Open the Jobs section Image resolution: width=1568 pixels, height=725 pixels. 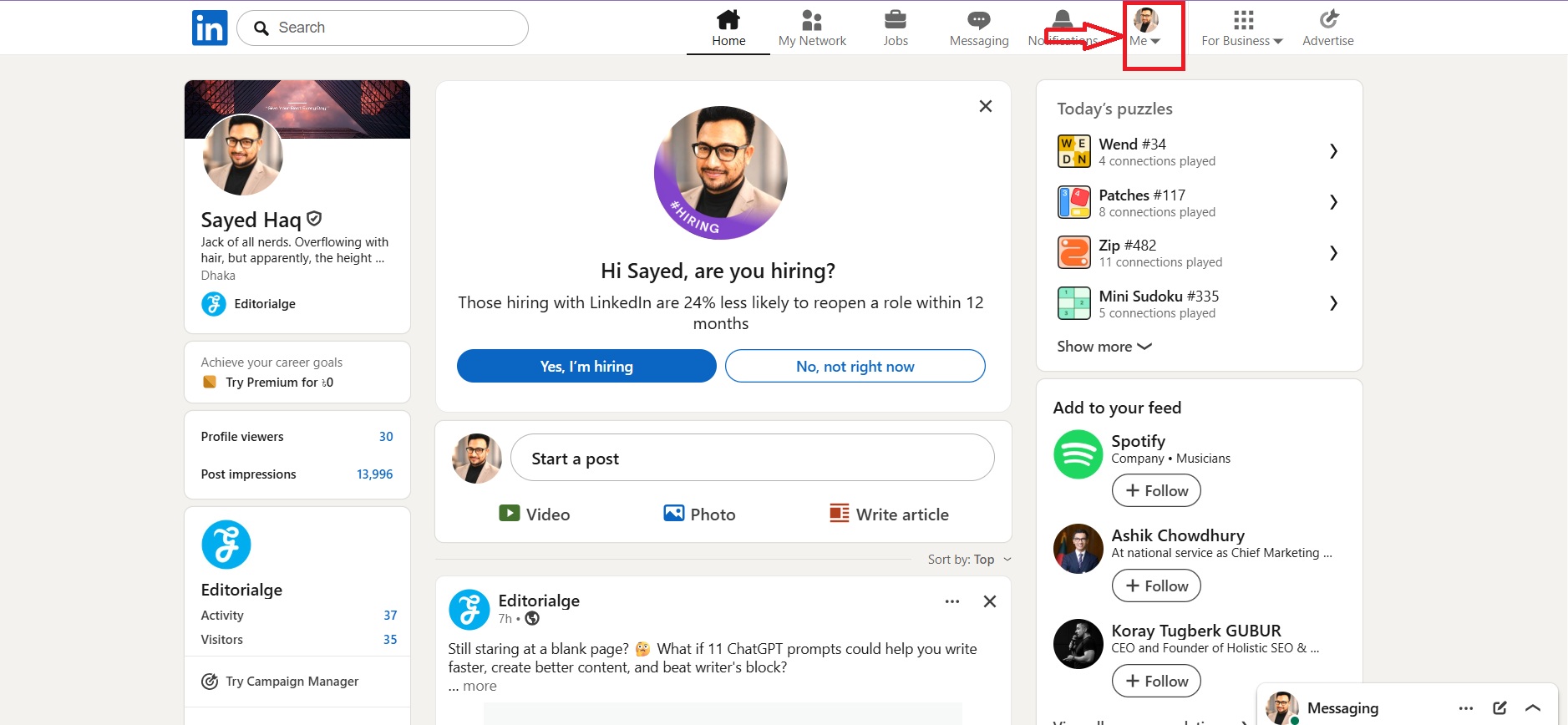pos(896,28)
